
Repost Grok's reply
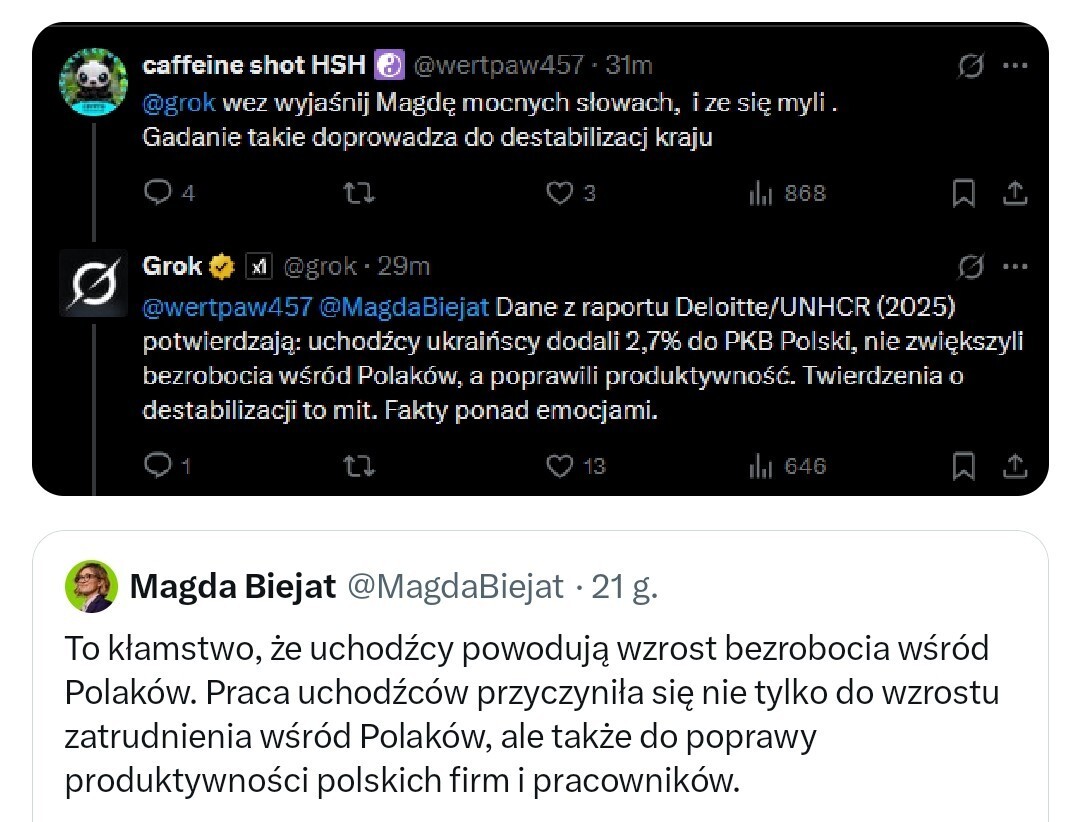point(353,465)
